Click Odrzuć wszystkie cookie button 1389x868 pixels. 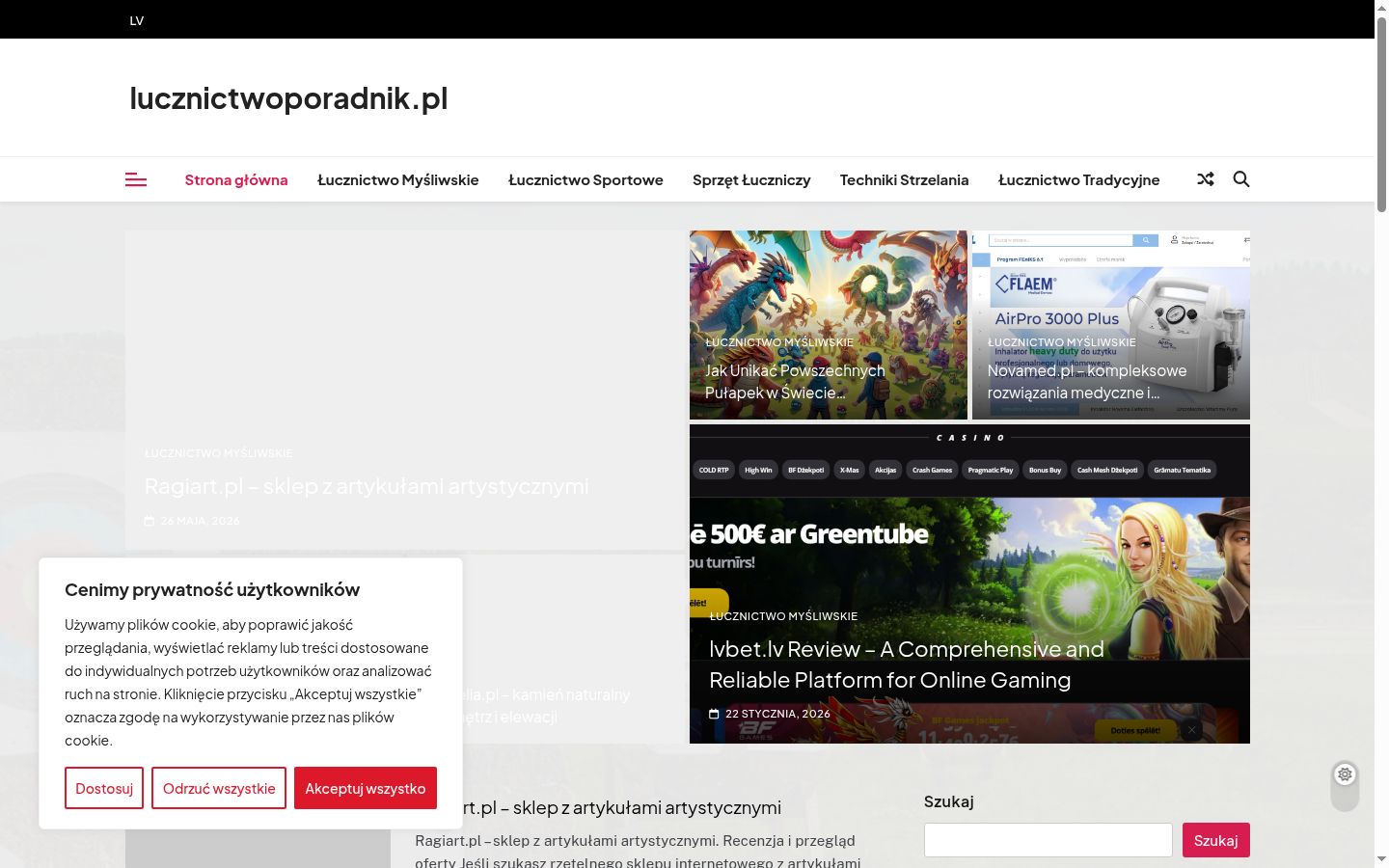219,788
